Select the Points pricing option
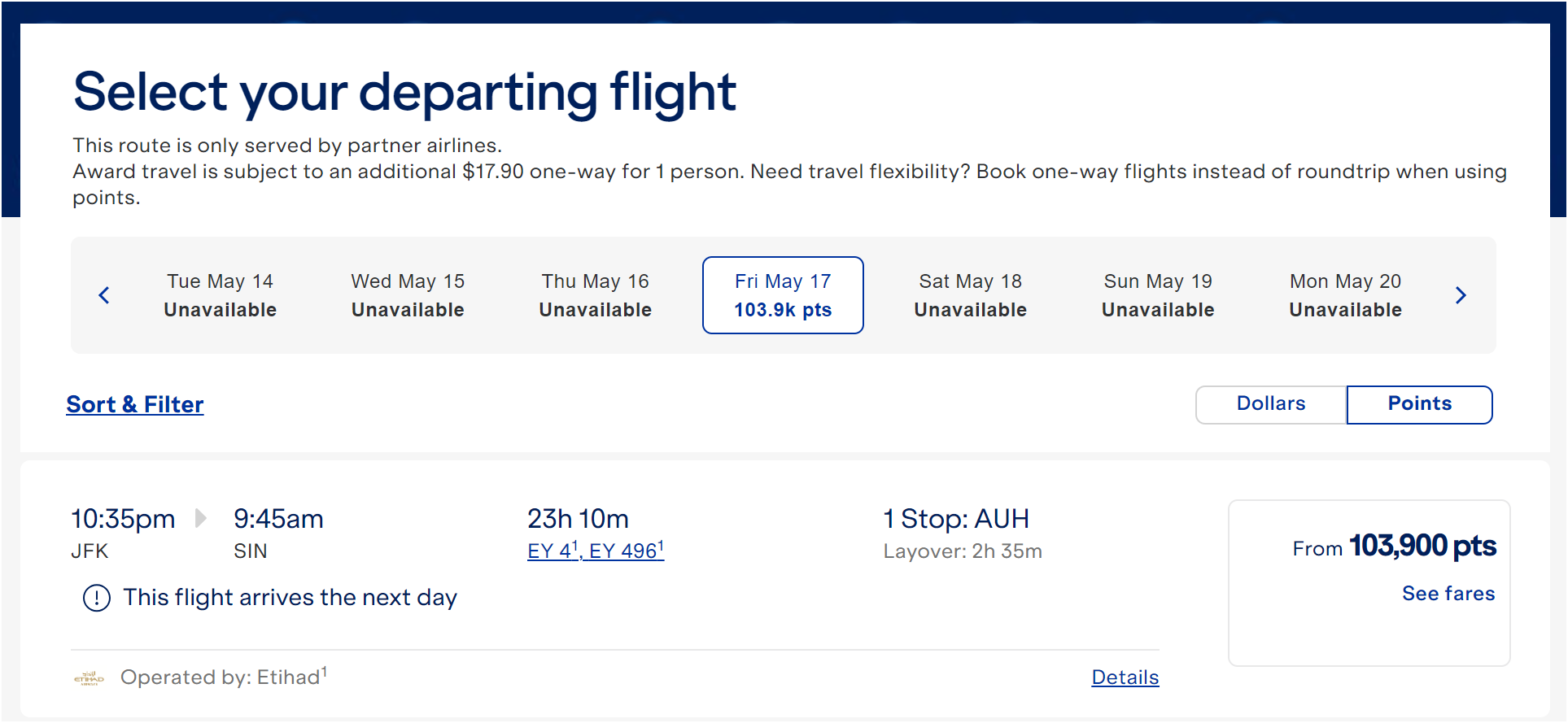1568x723 pixels. tap(1419, 404)
